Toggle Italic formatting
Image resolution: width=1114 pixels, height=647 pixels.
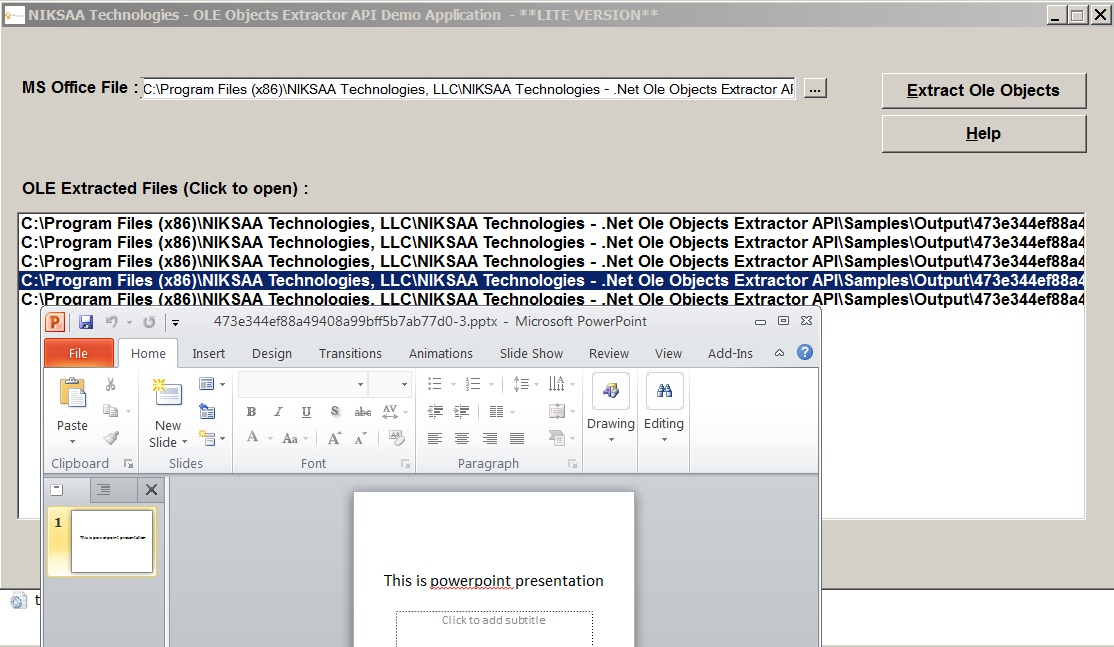[x=278, y=411]
